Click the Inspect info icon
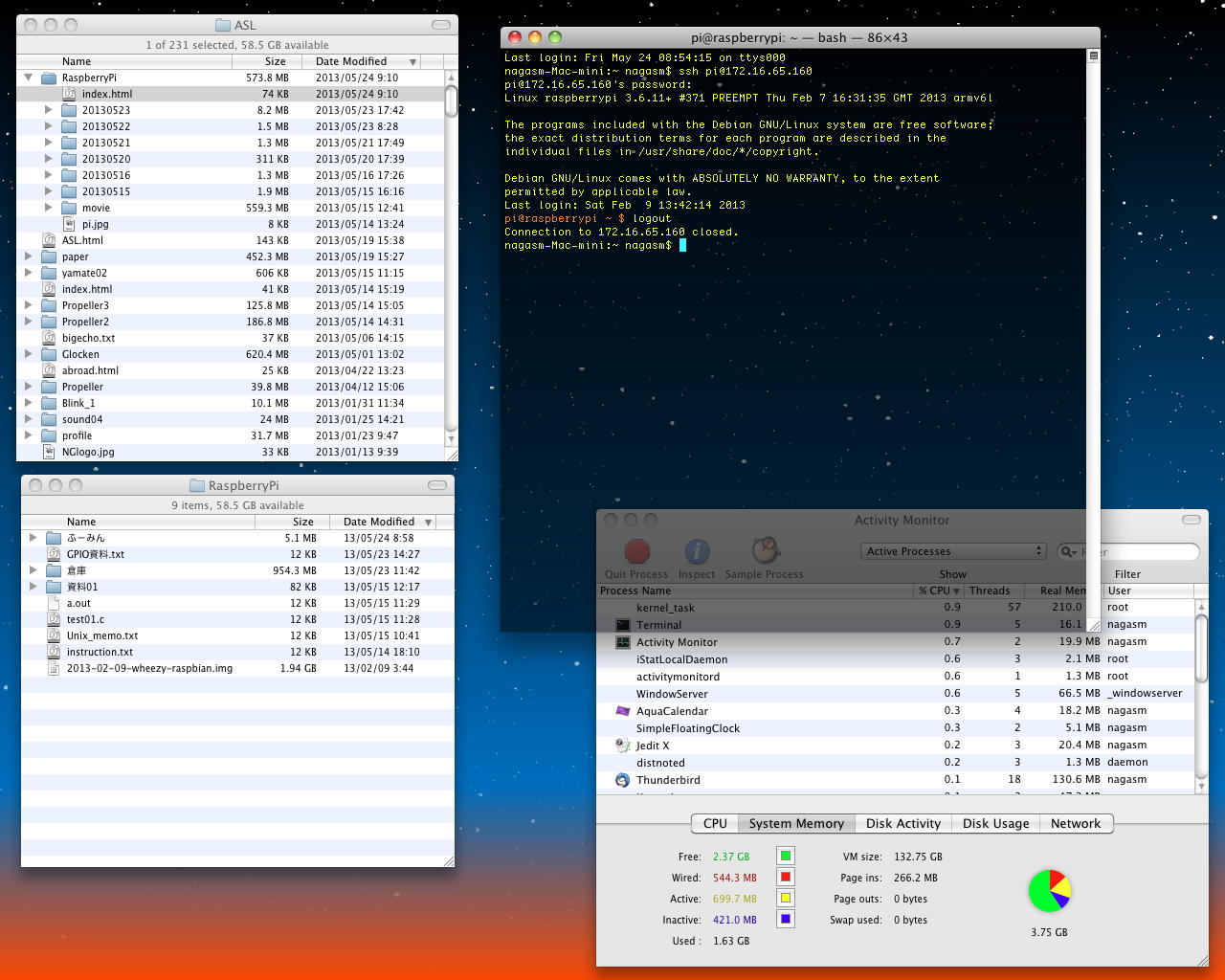 (x=697, y=552)
